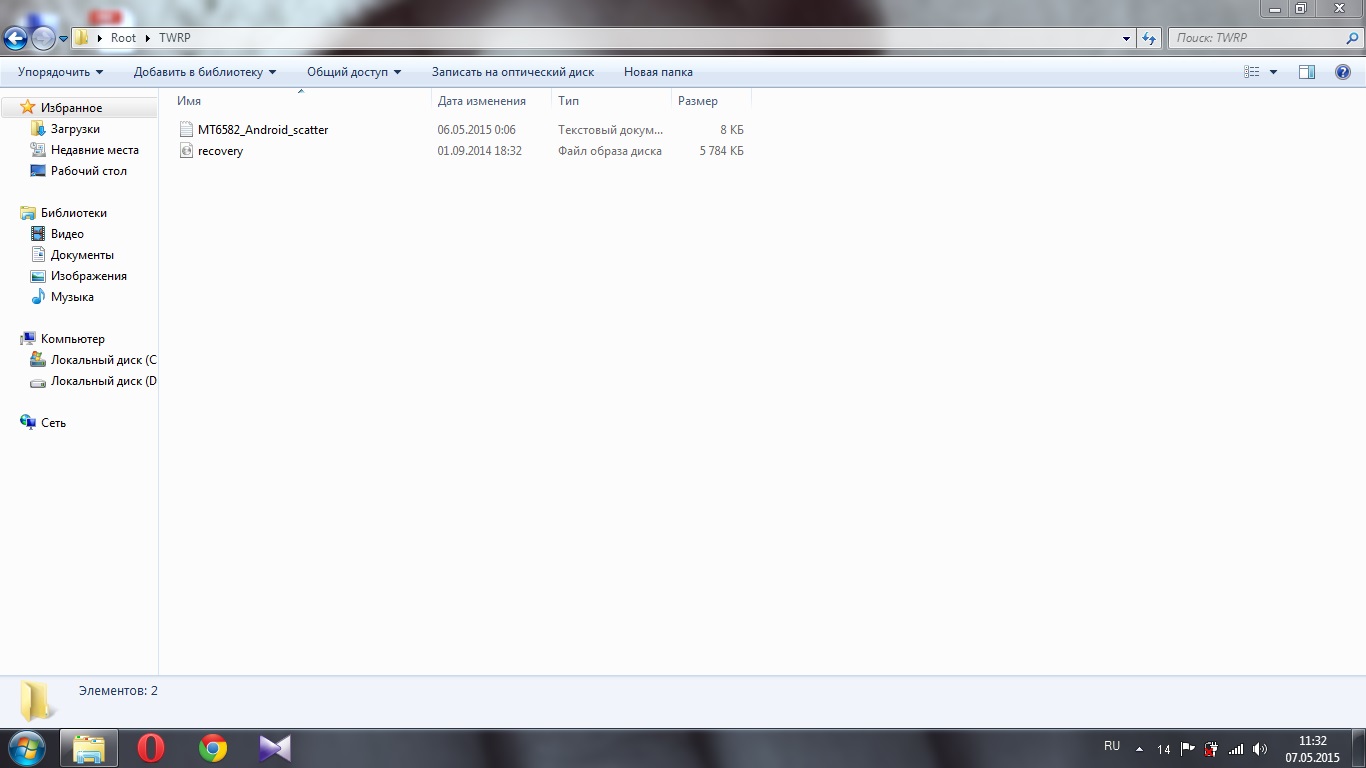Image resolution: width=1366 pixels, height=768 pixels.
Task: Select the TWRP breadcrumb in address bar
Action: coord(174,38)
